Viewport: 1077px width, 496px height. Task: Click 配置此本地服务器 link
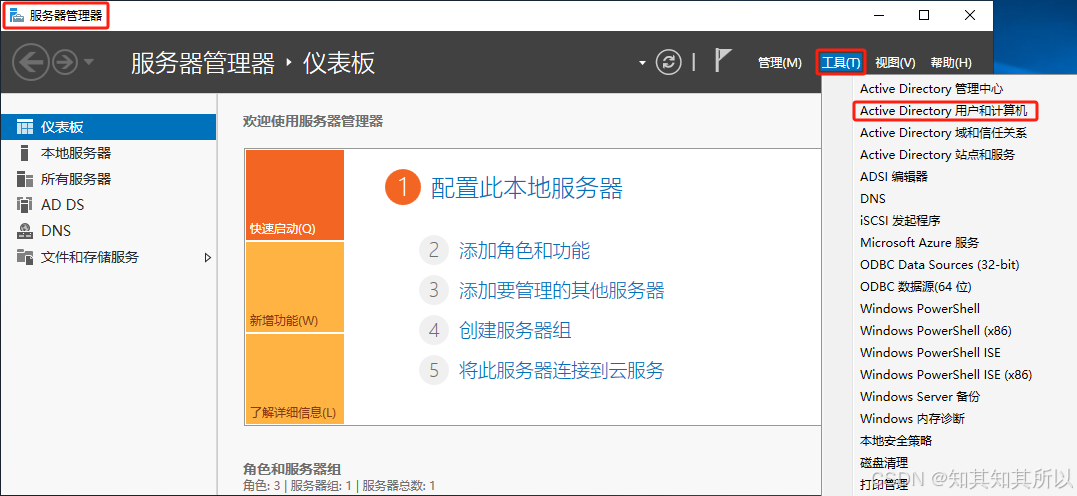pyautogui.click(x=527, y=188)
